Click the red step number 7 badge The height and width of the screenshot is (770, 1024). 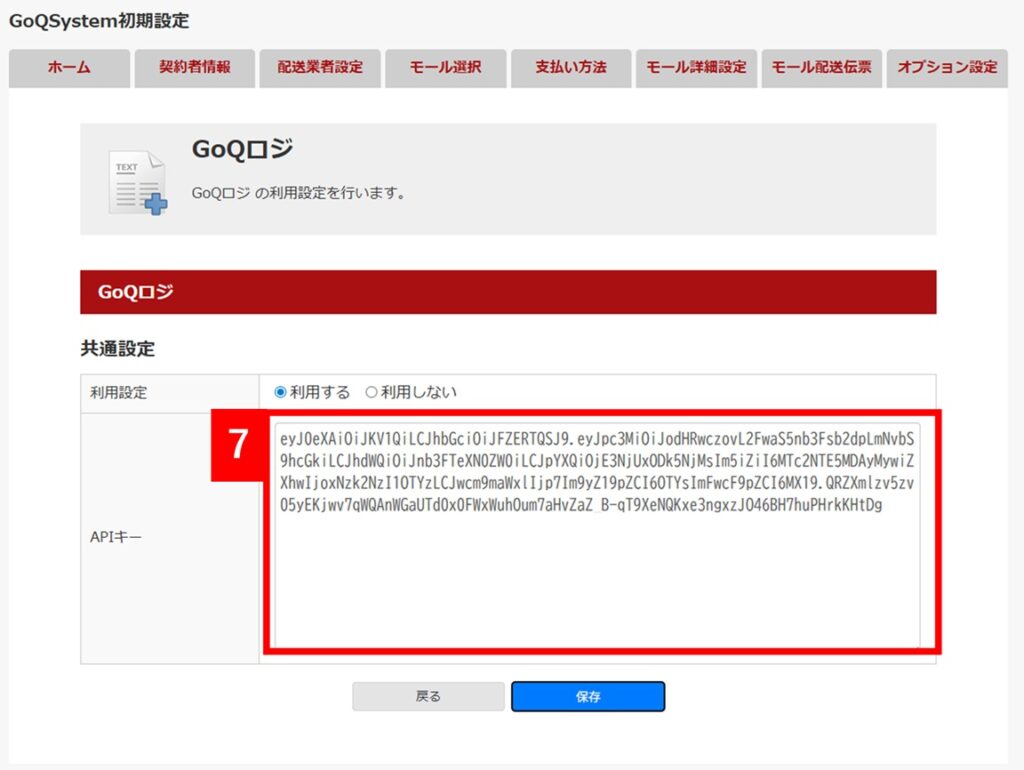click(238, 444)
